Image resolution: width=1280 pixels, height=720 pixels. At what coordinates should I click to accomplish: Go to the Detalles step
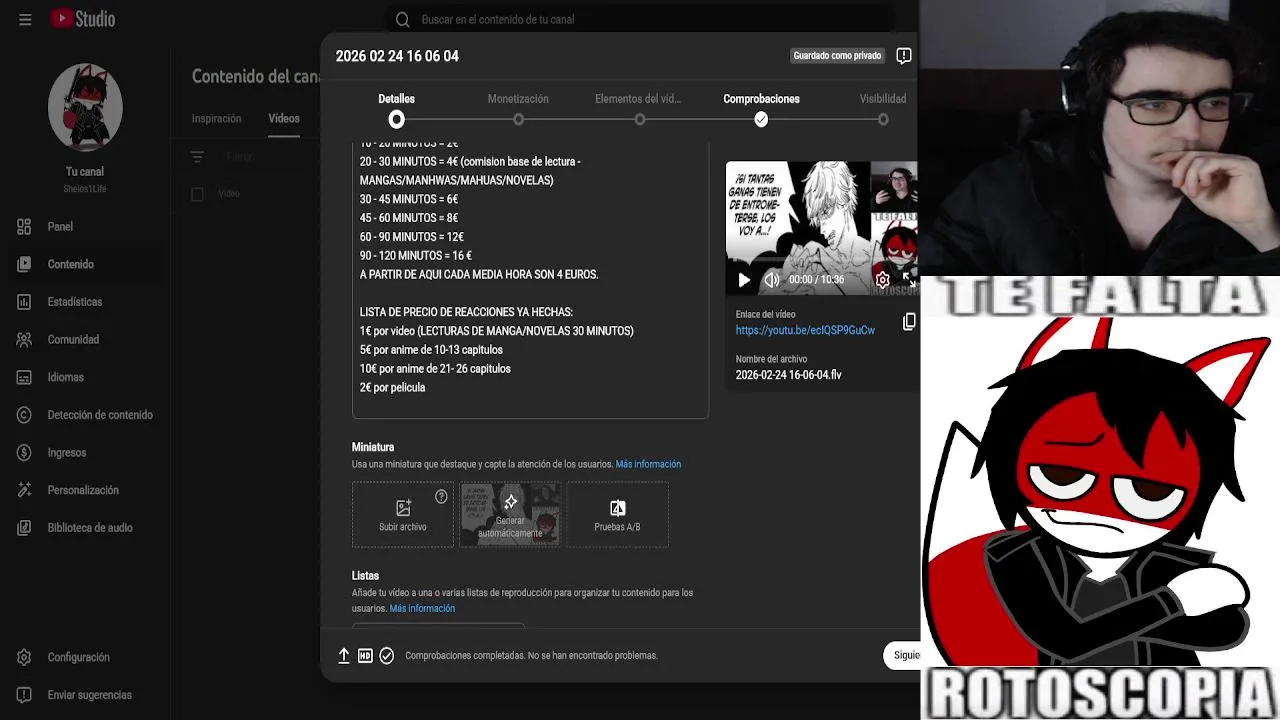(x=396, y=108)
